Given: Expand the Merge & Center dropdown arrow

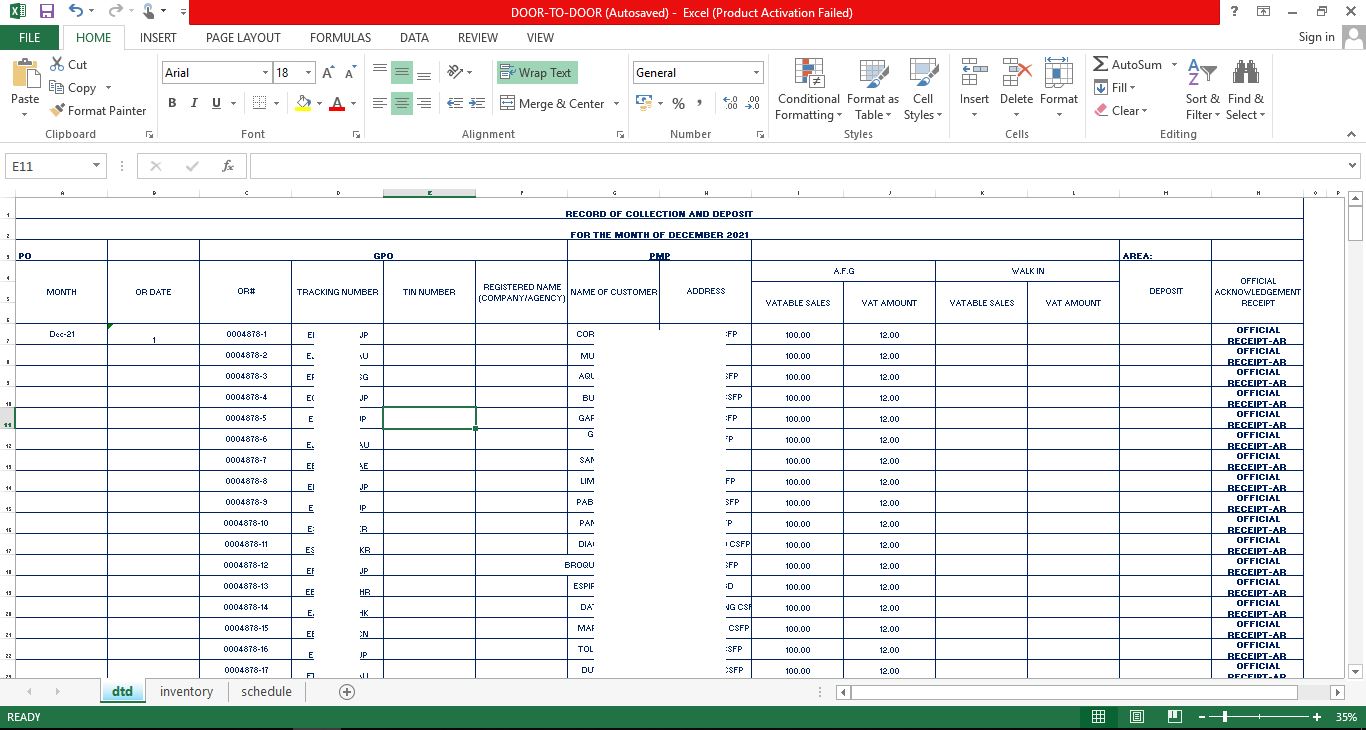Looking at the screenshot, I should click(x=616, y=103).
